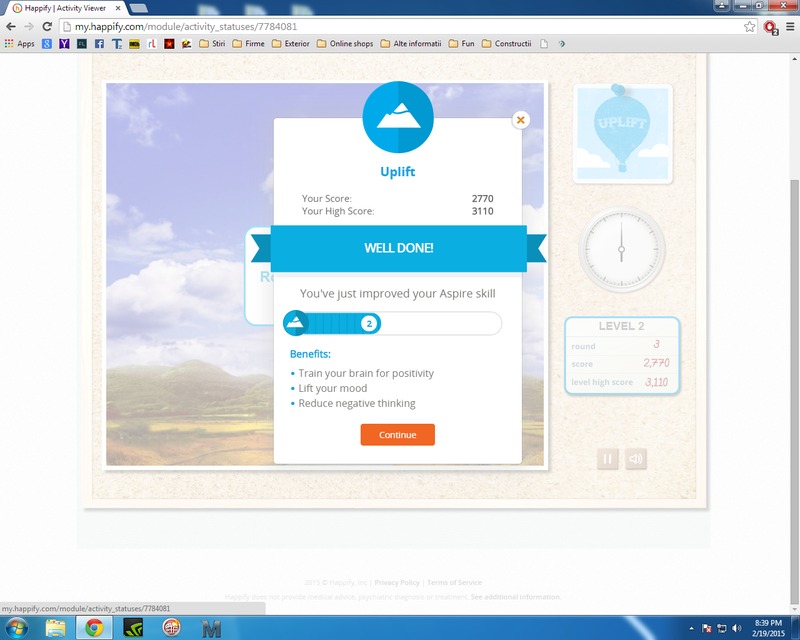The width and height of the screenshot is (800, 640).
Task: Open the Apps bookmarks shortcut
Action: click(19, 44)
